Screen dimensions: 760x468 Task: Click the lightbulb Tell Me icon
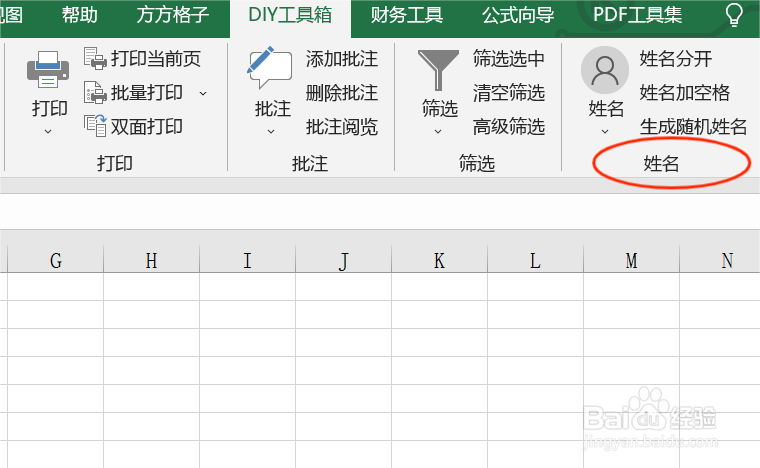pyautogui.click(x=734, y=15)
